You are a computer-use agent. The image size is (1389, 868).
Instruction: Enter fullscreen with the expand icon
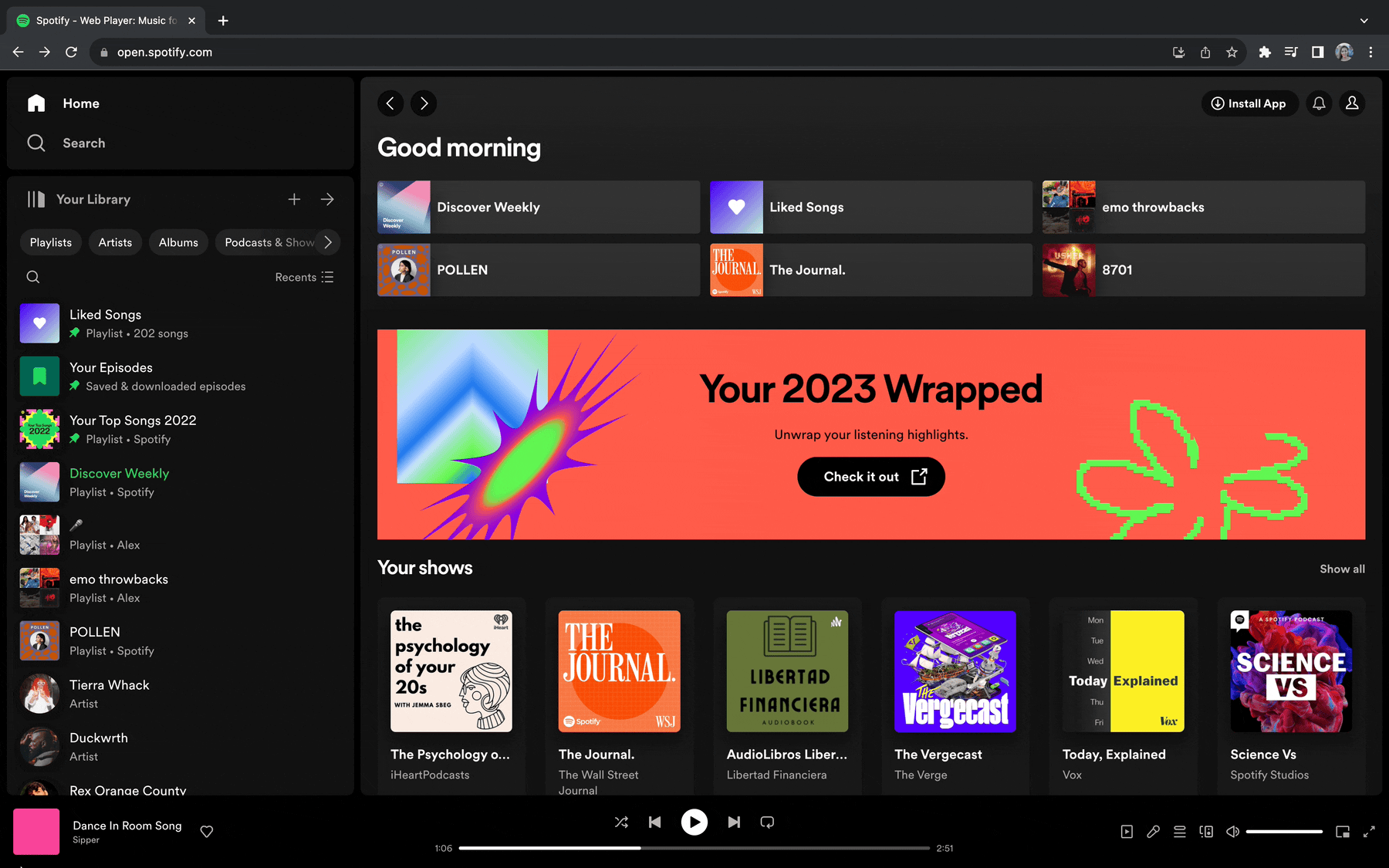click(1369, 832)
